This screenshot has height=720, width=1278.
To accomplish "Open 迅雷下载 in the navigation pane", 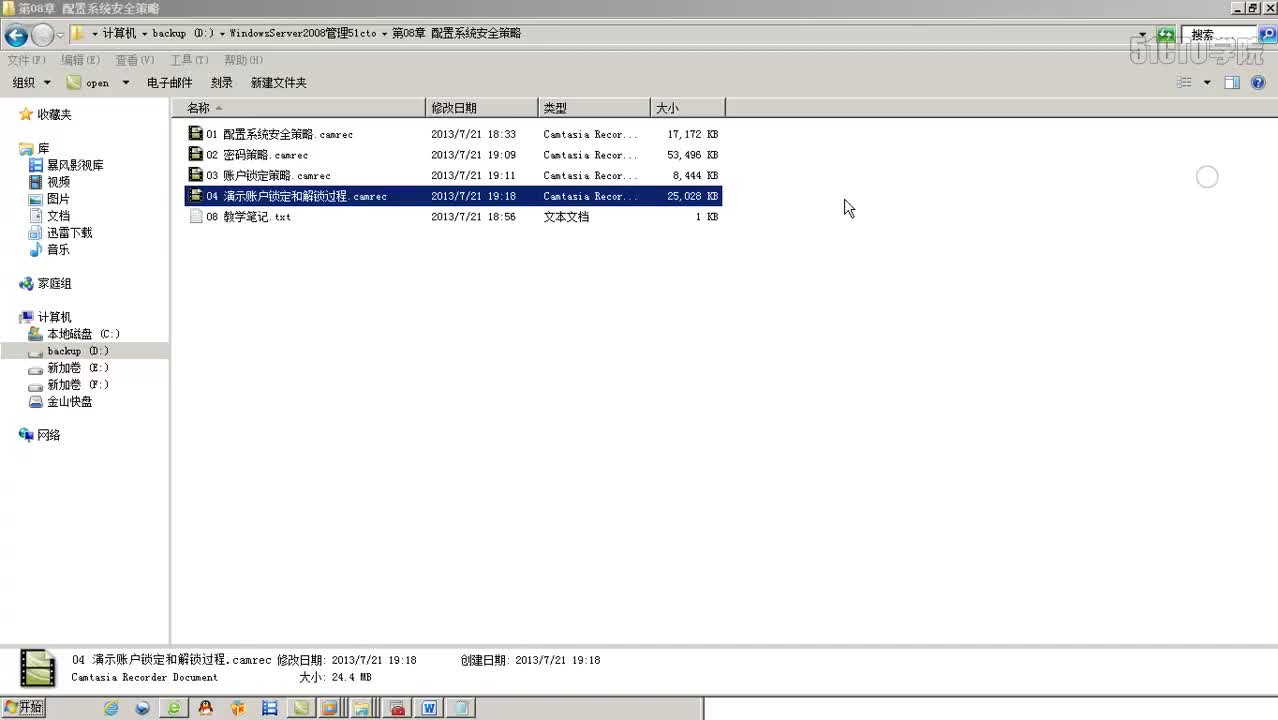I will (x=69, y=233).
